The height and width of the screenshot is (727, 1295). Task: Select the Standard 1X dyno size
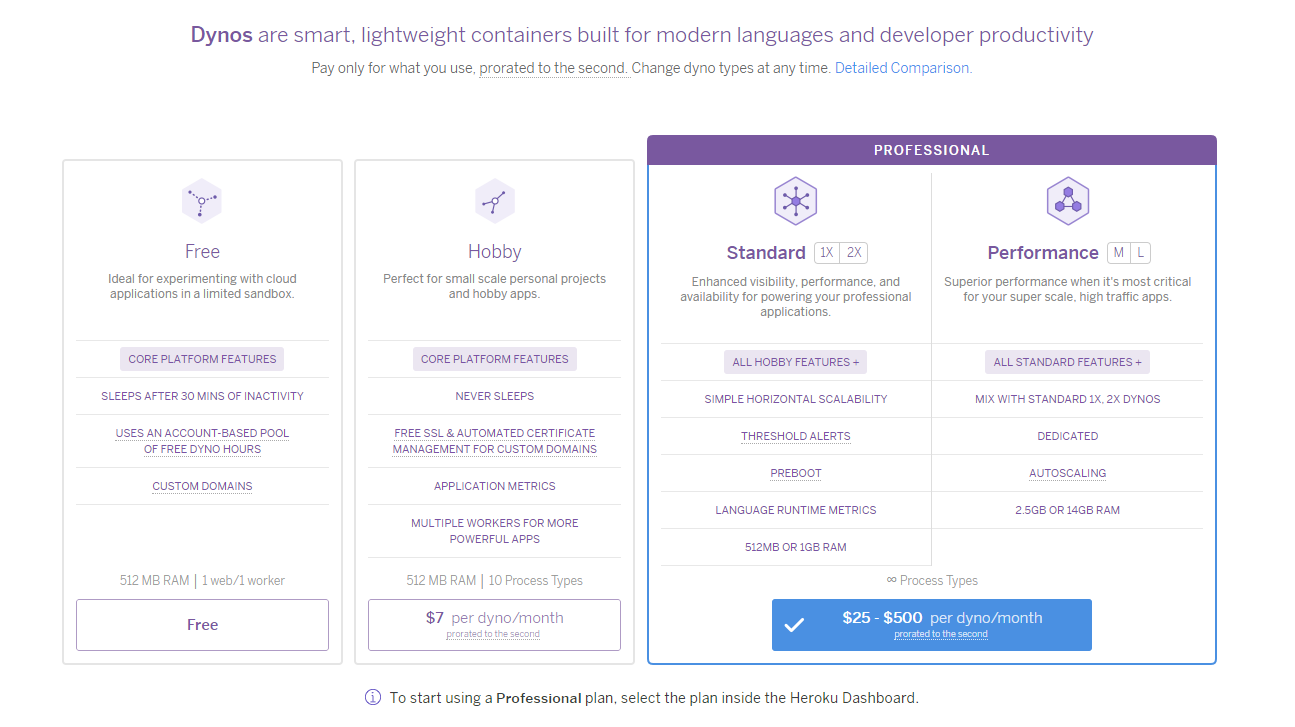coord(827,253)
